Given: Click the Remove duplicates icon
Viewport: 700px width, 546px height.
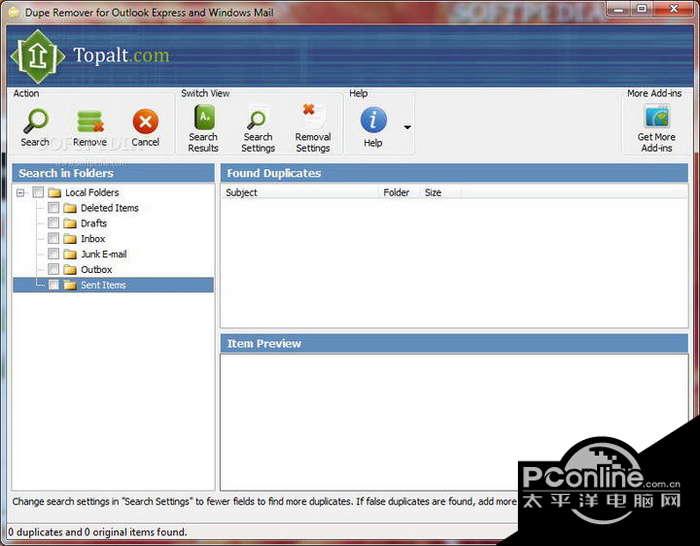Looking at the screenshot, I should 90,121.
